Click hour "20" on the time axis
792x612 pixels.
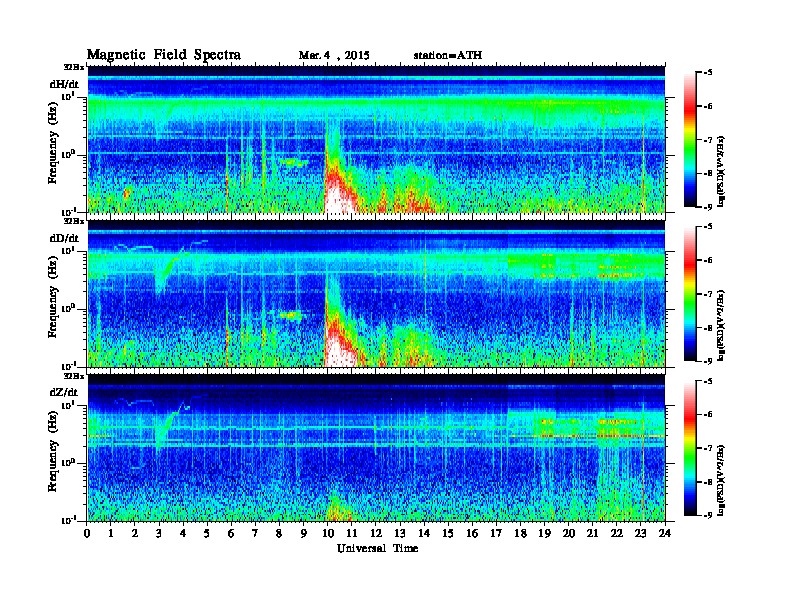pos(569,534)
